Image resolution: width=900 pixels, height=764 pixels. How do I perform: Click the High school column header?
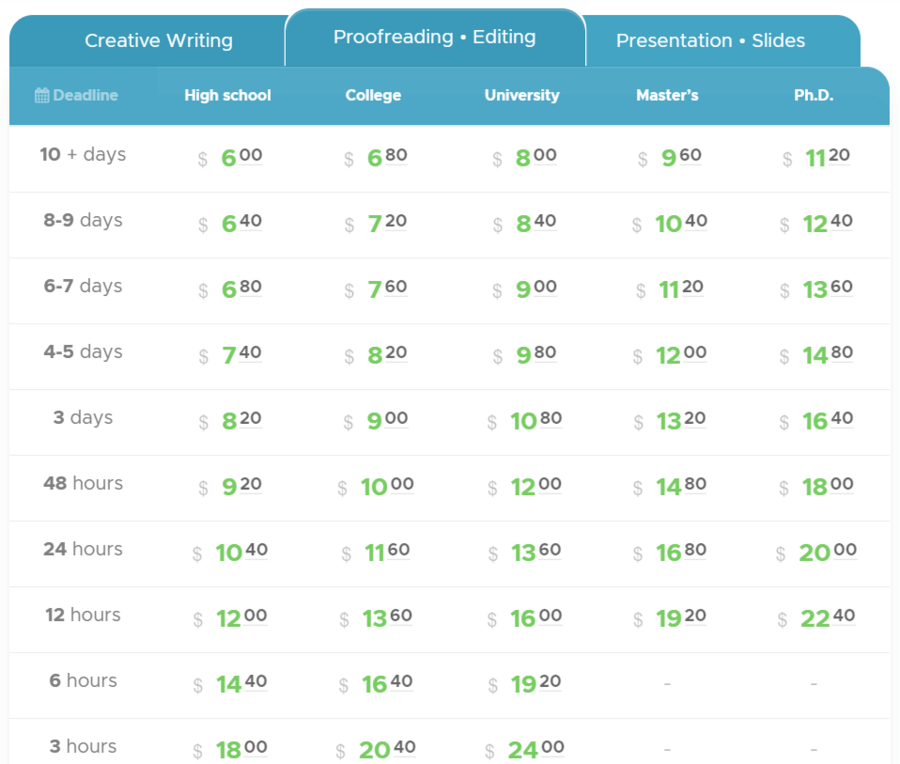point(227,95)
